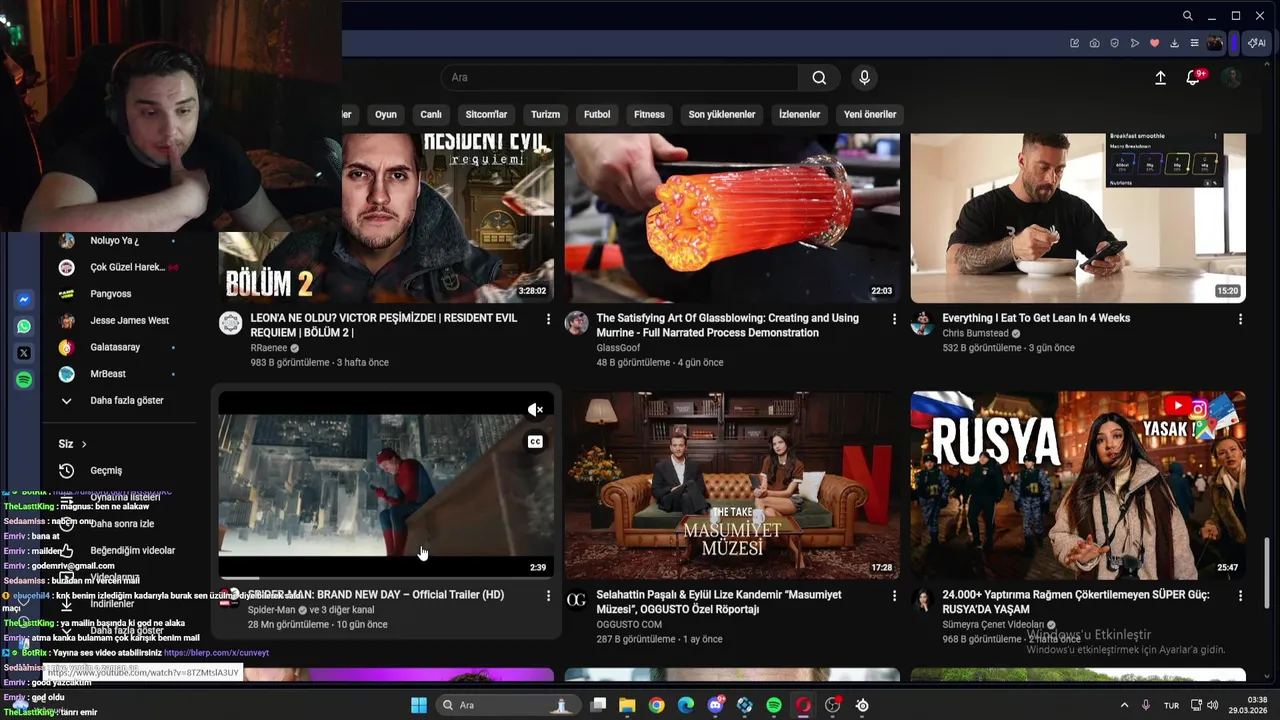Select the 'Canlı' filter chip
Screen dimensions: 1280x720
click(x=431, y=114)
